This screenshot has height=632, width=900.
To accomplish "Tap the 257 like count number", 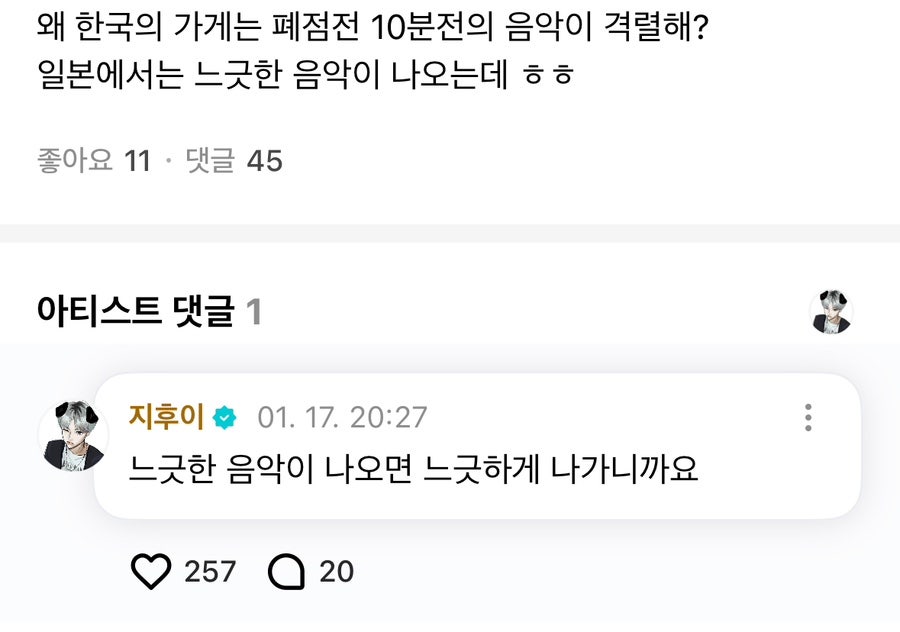I will [210, 571].
